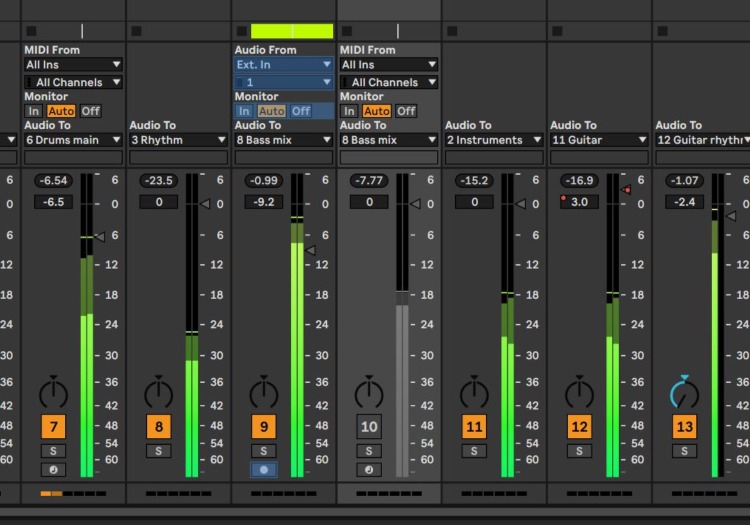This screenshot has width=750, height=525.
Task: Click the pan knob on track 10
Action: 369,393
